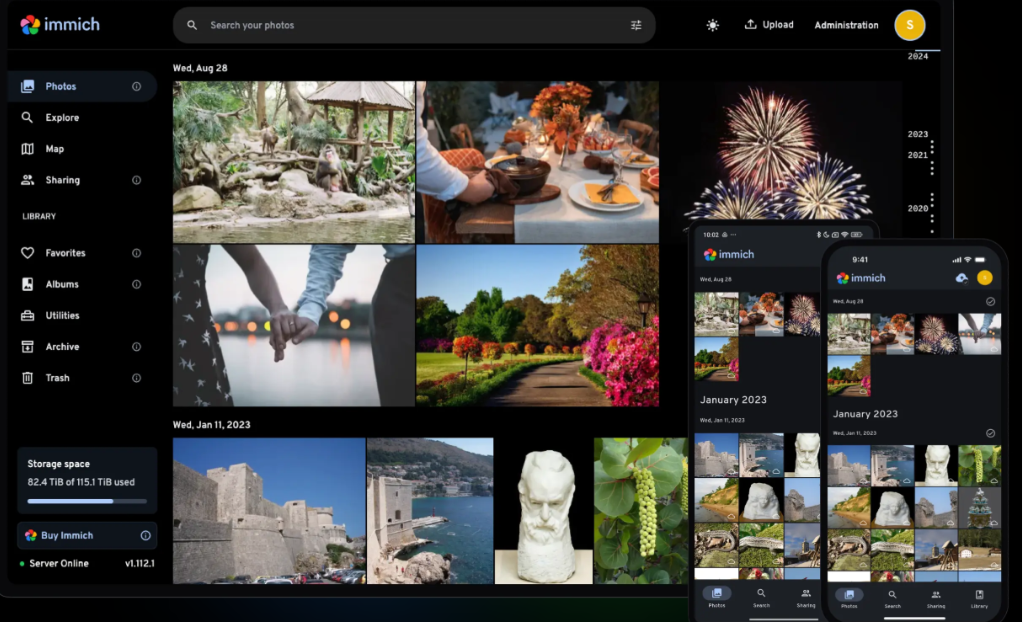
Task: Toggle light theme with sun icon
Action: [712, 25]
